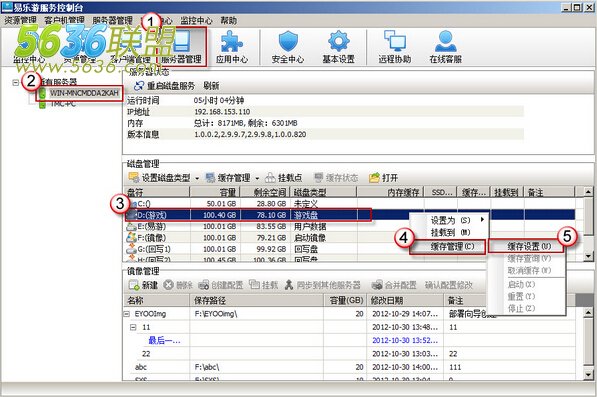597x397 pixels.
Task: Sort by 磁盘类型 column header
Action: [323, 192]
